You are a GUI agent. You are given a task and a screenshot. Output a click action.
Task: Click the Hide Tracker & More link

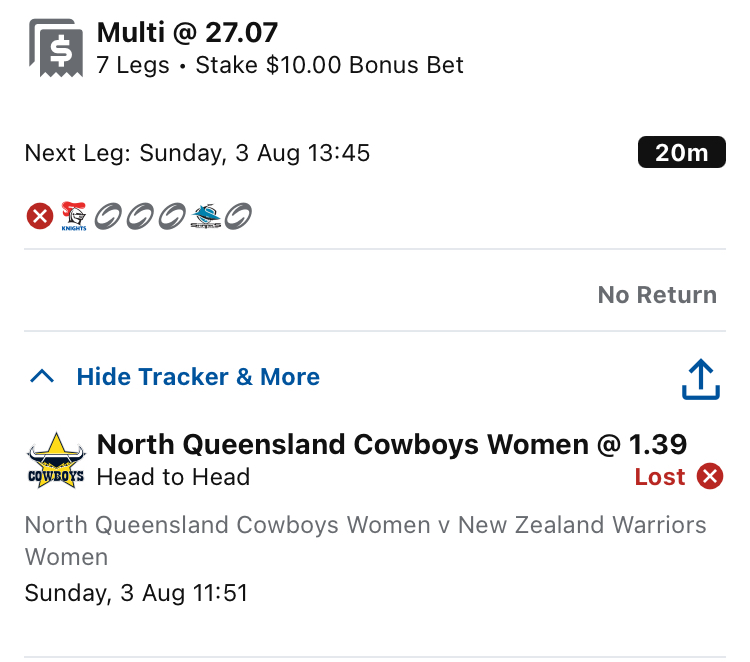(x=198, y=376)
